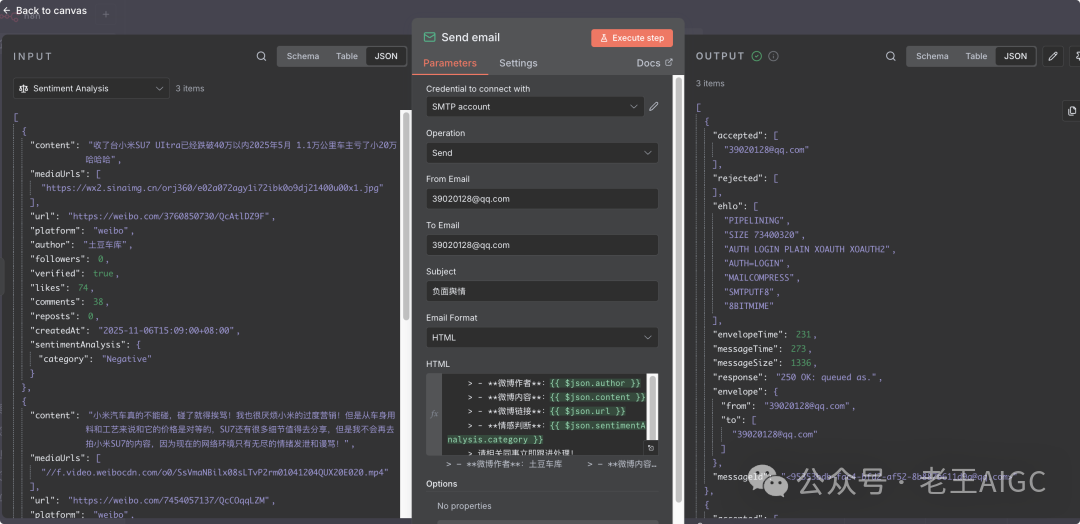1080x524 pixels.
Task: Edit output with the pencil icon
Action: tap(1052, 56)
